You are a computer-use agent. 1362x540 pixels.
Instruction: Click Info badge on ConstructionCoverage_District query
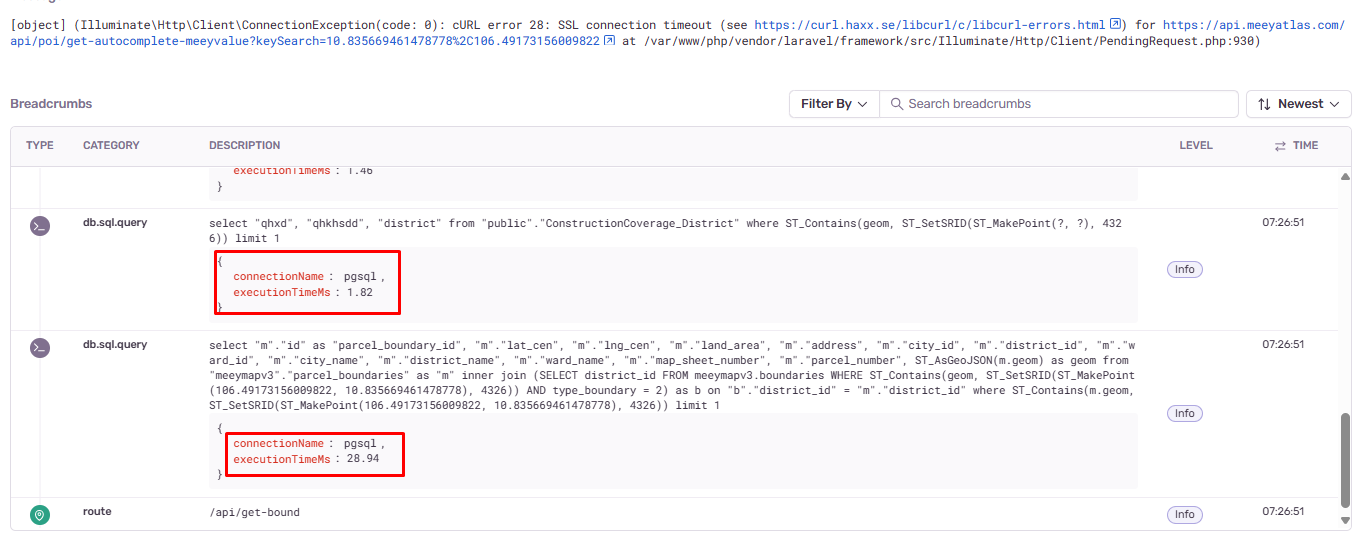tap(1184, 269)
